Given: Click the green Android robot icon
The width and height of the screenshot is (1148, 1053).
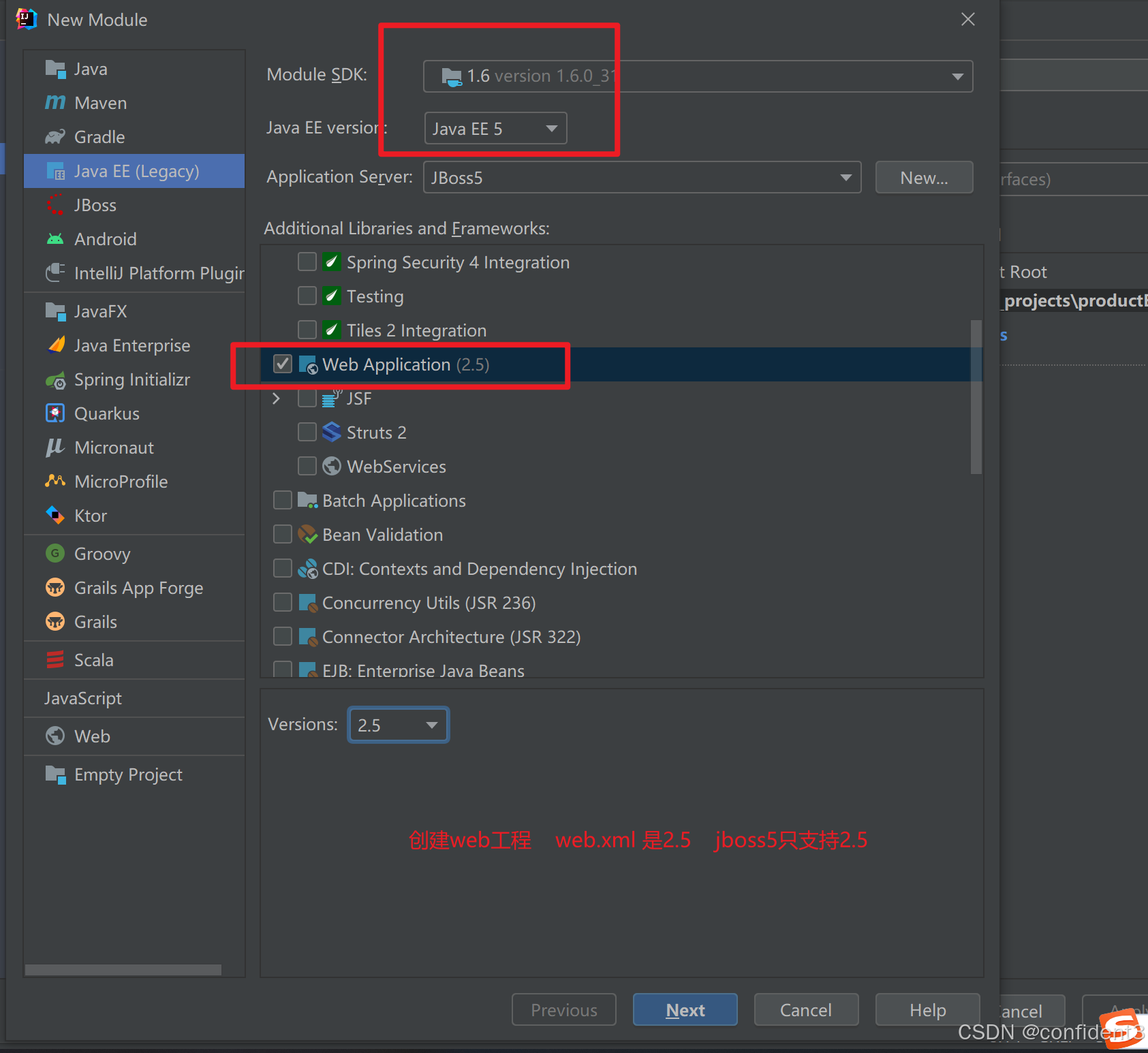Looking at the screenshot, I should coord(55,239).
